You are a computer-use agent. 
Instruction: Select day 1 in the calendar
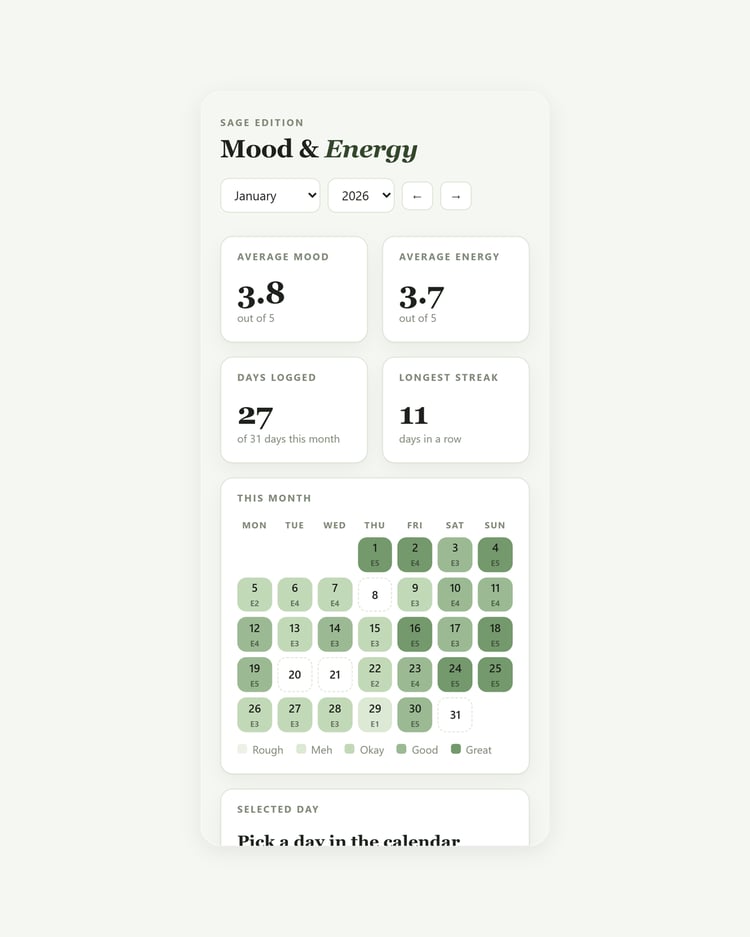375,555
